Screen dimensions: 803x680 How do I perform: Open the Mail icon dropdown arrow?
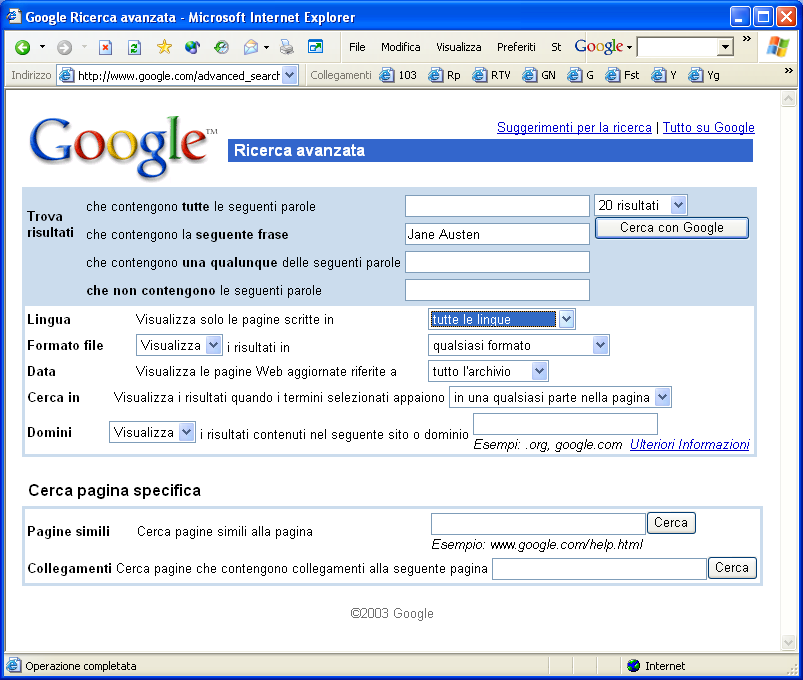(x=266, y=47)
